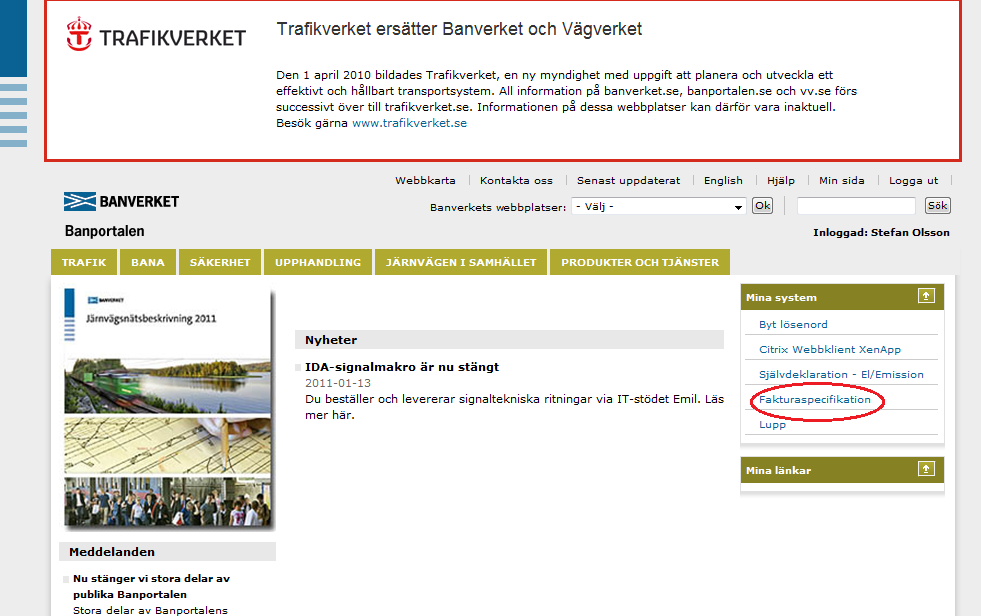Click the Banportalen heading
The image size is (981, 616).
(x=104, y=231)
